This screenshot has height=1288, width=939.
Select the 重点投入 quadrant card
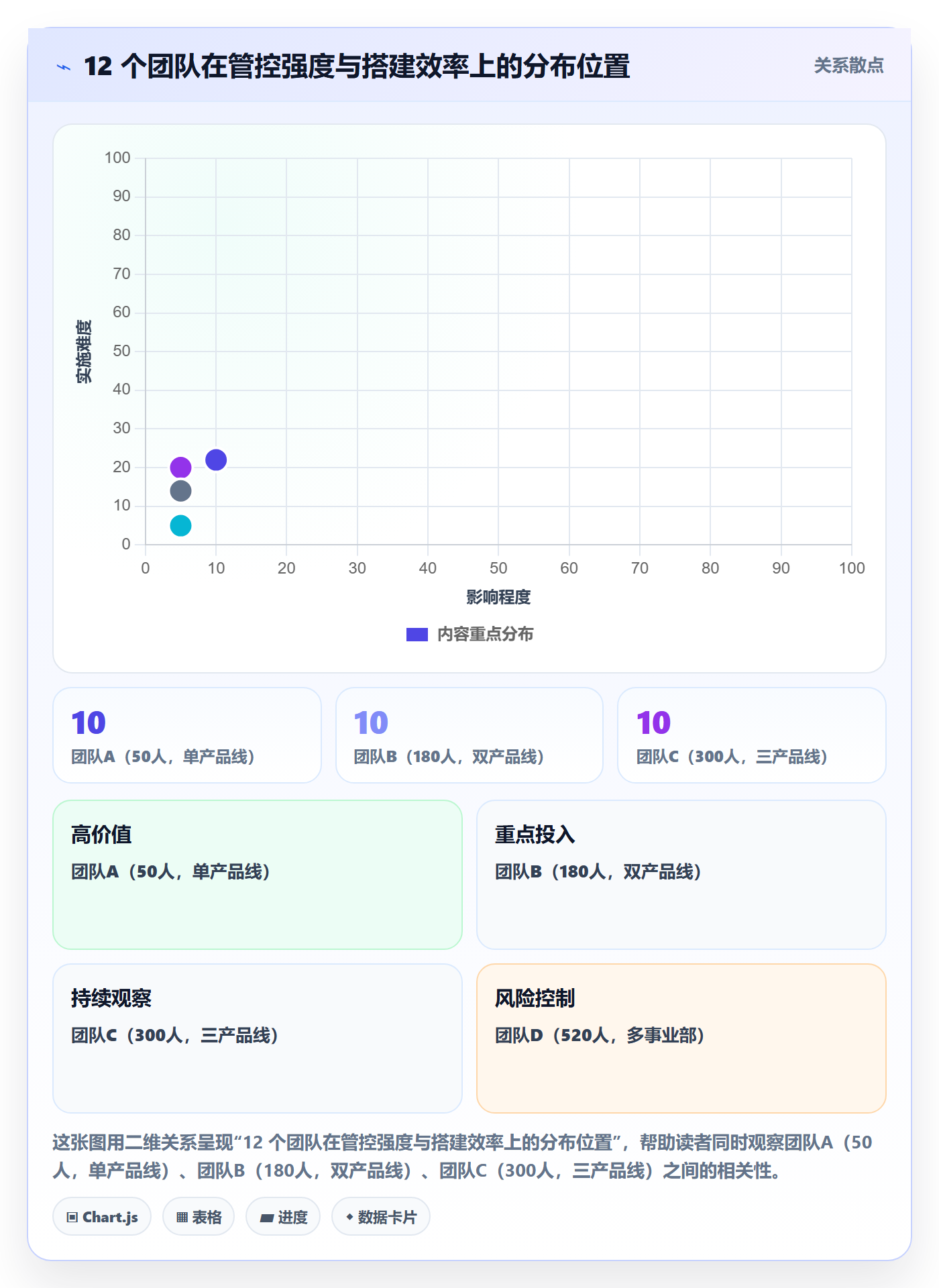click(x=681, y=875)
